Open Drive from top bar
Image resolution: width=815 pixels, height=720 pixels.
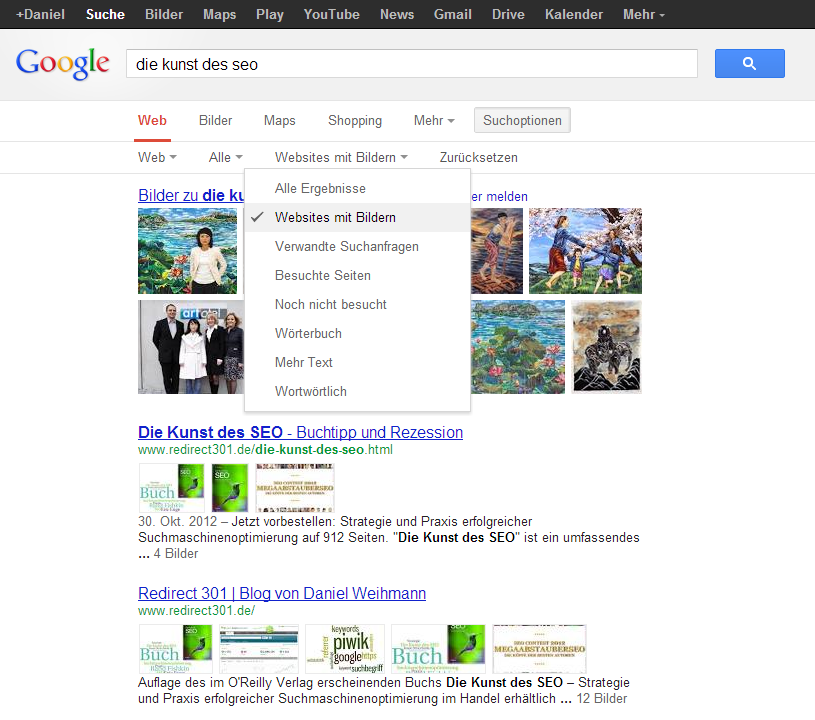(x=508, y=14)
